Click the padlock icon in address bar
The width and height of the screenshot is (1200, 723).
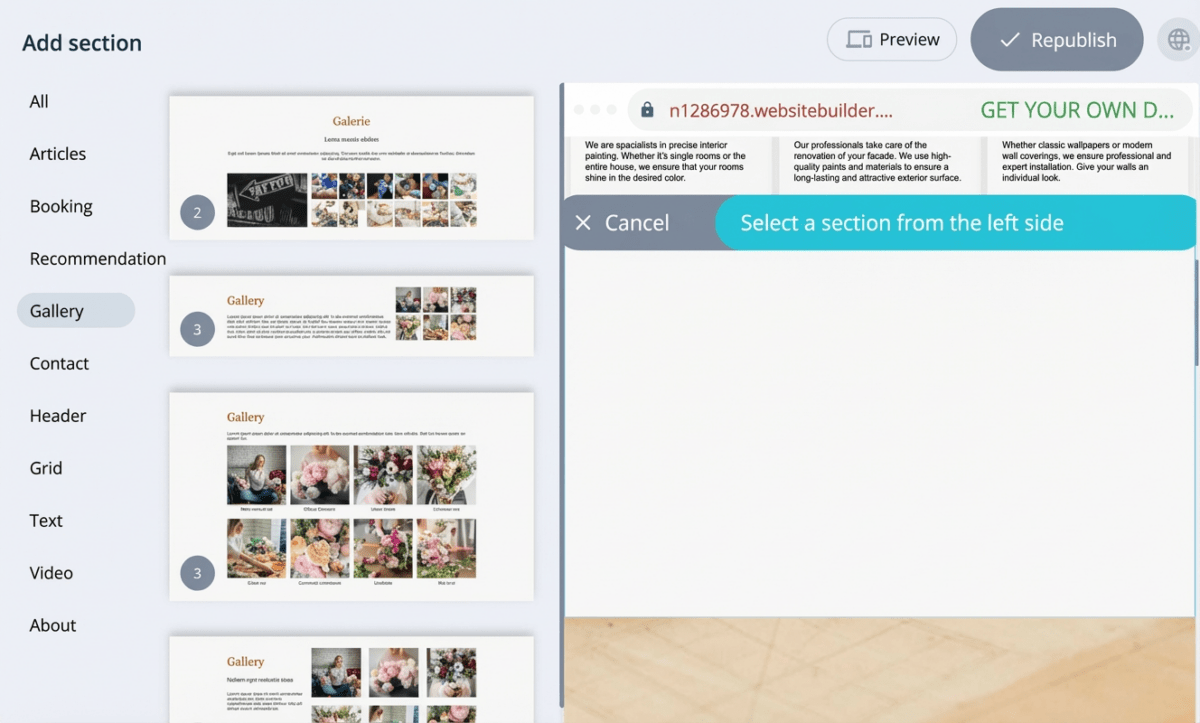pyautogui.click(x=647, y=110)
